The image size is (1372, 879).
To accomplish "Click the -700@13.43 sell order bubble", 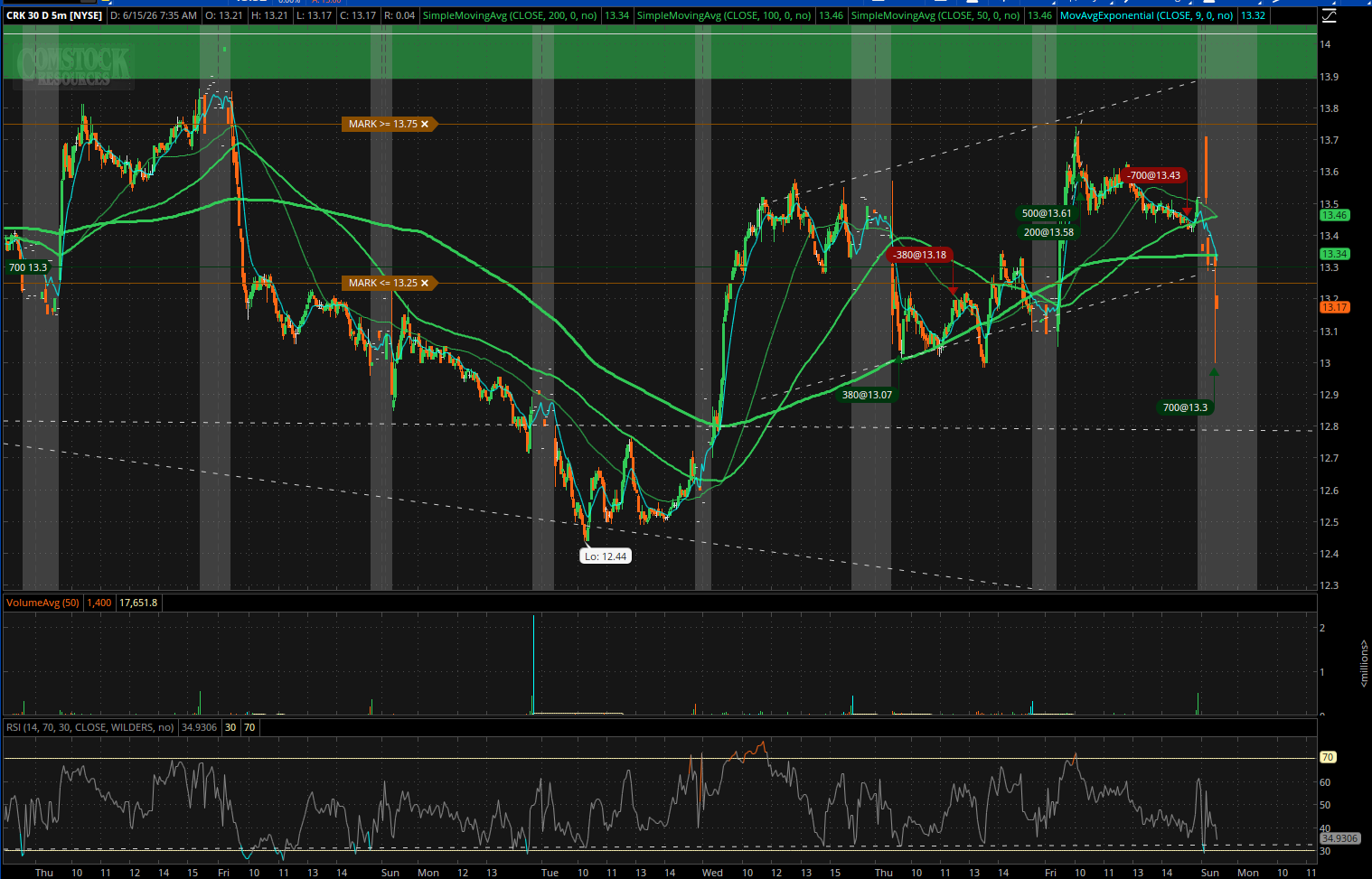I will coord(1153,175).
